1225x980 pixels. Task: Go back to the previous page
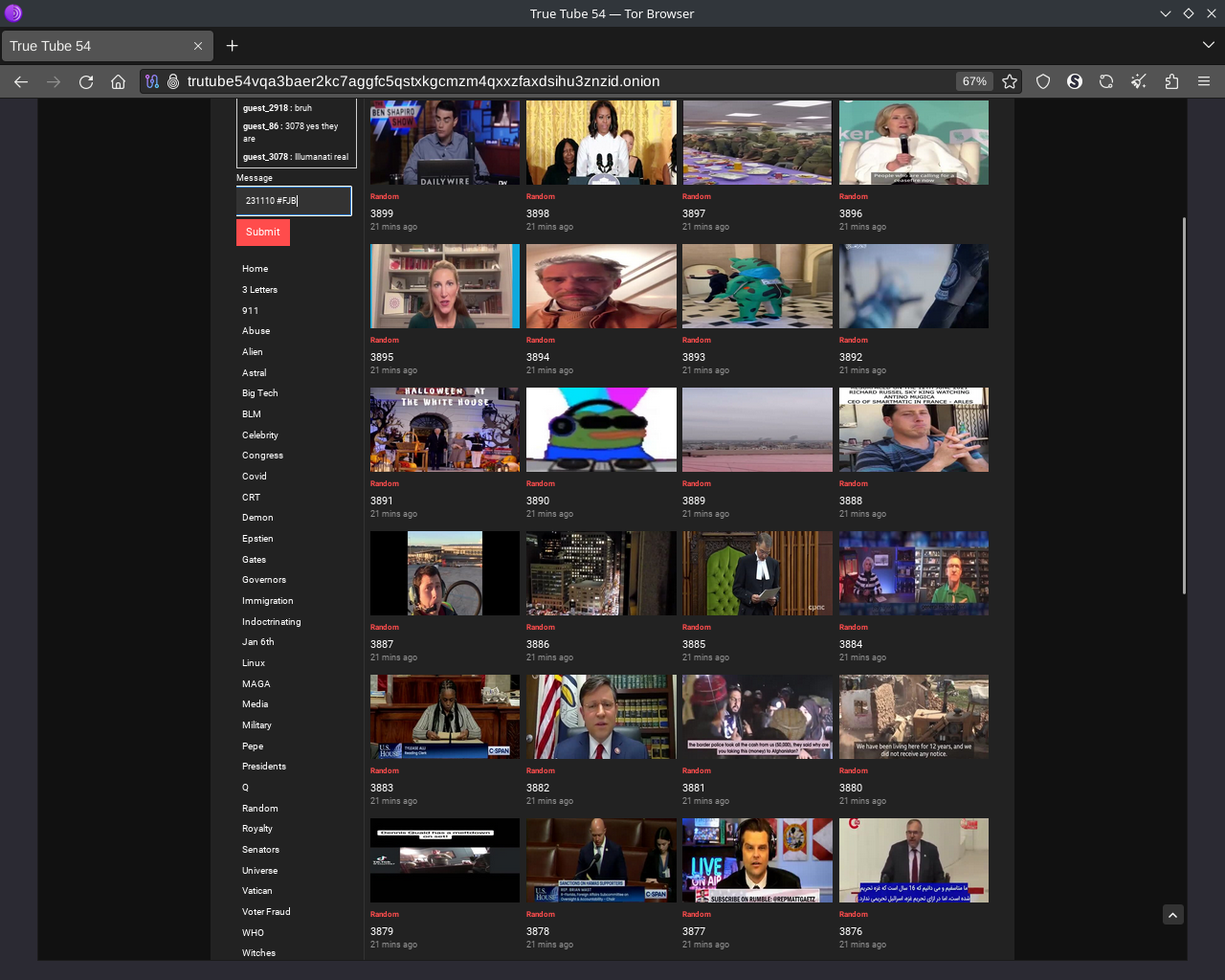(21, 81)
